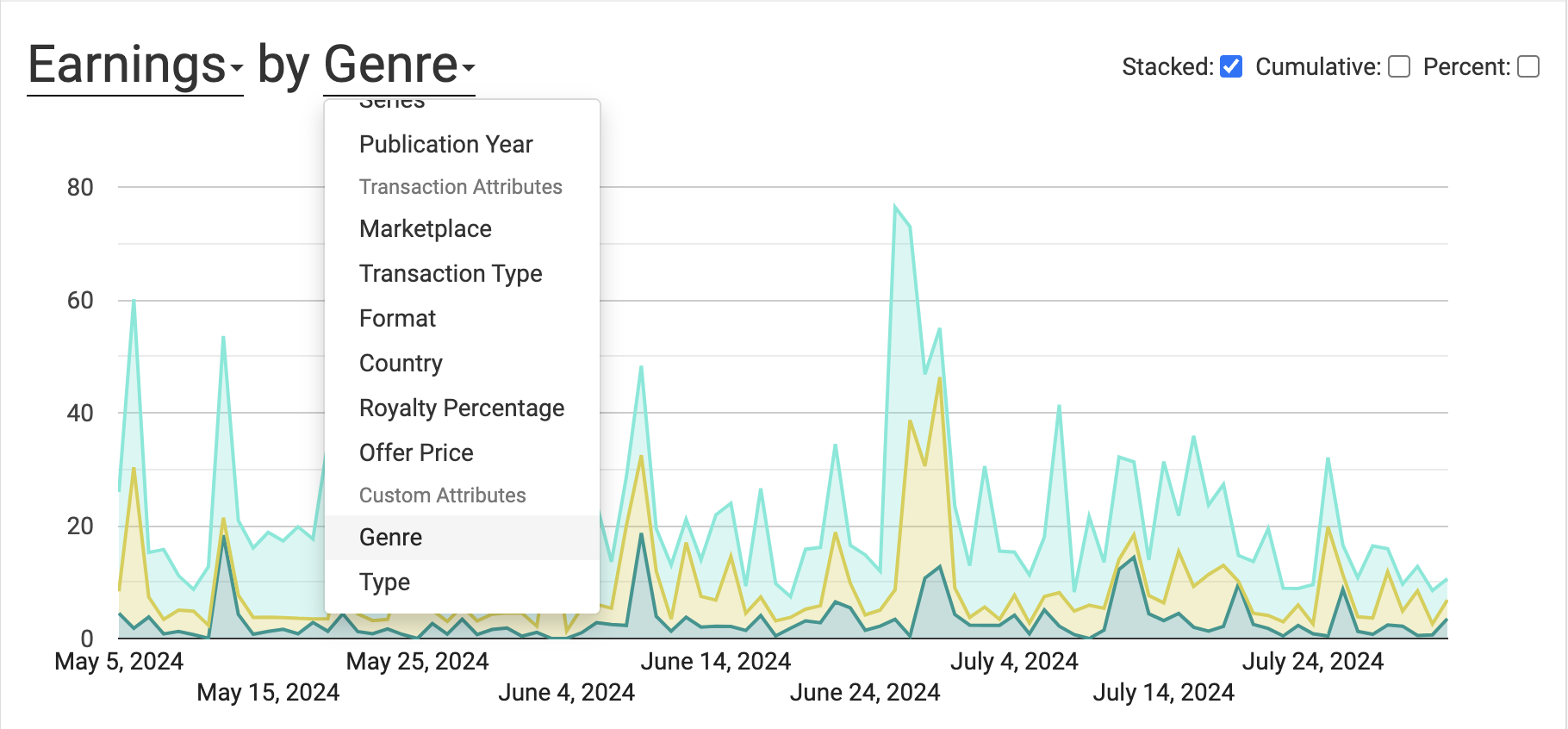The height and width of the screenshot is (729, 1568).
Task: Click the May 25, 2024 axis label
Action: (417, 662)
